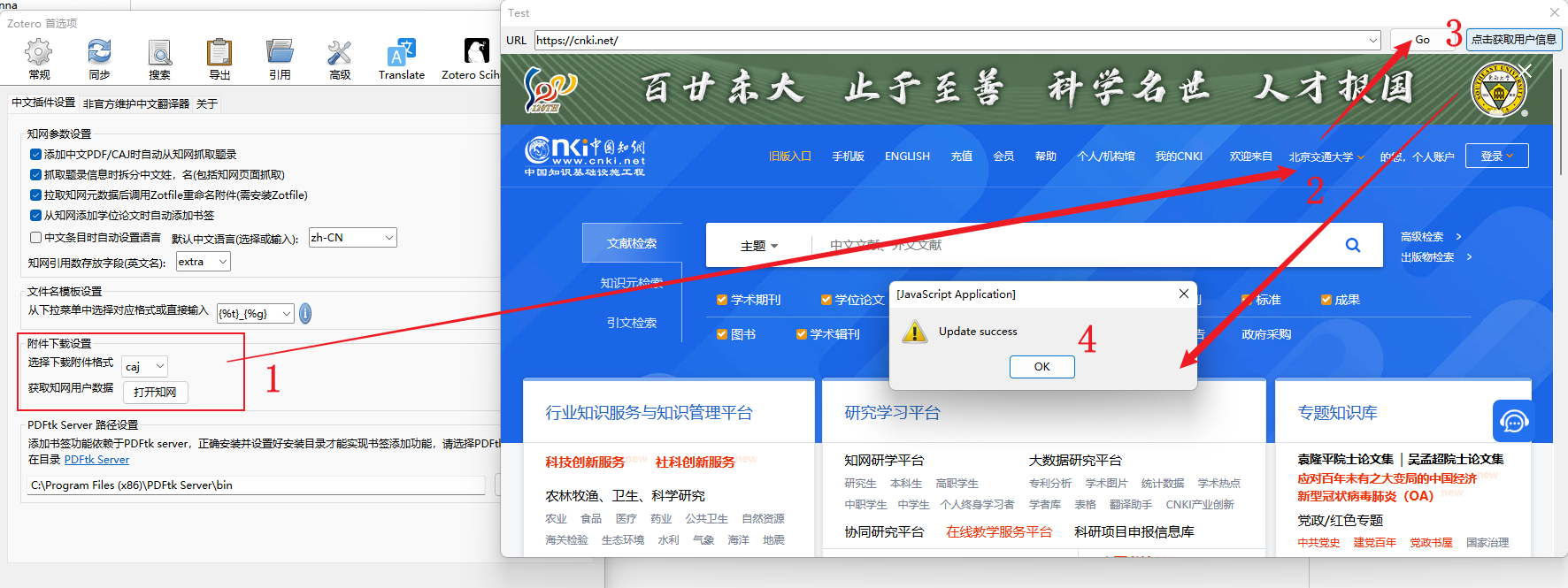Open the 出版物检索 link
This screenshot has height=588, width=1568.
[1427, 256]
